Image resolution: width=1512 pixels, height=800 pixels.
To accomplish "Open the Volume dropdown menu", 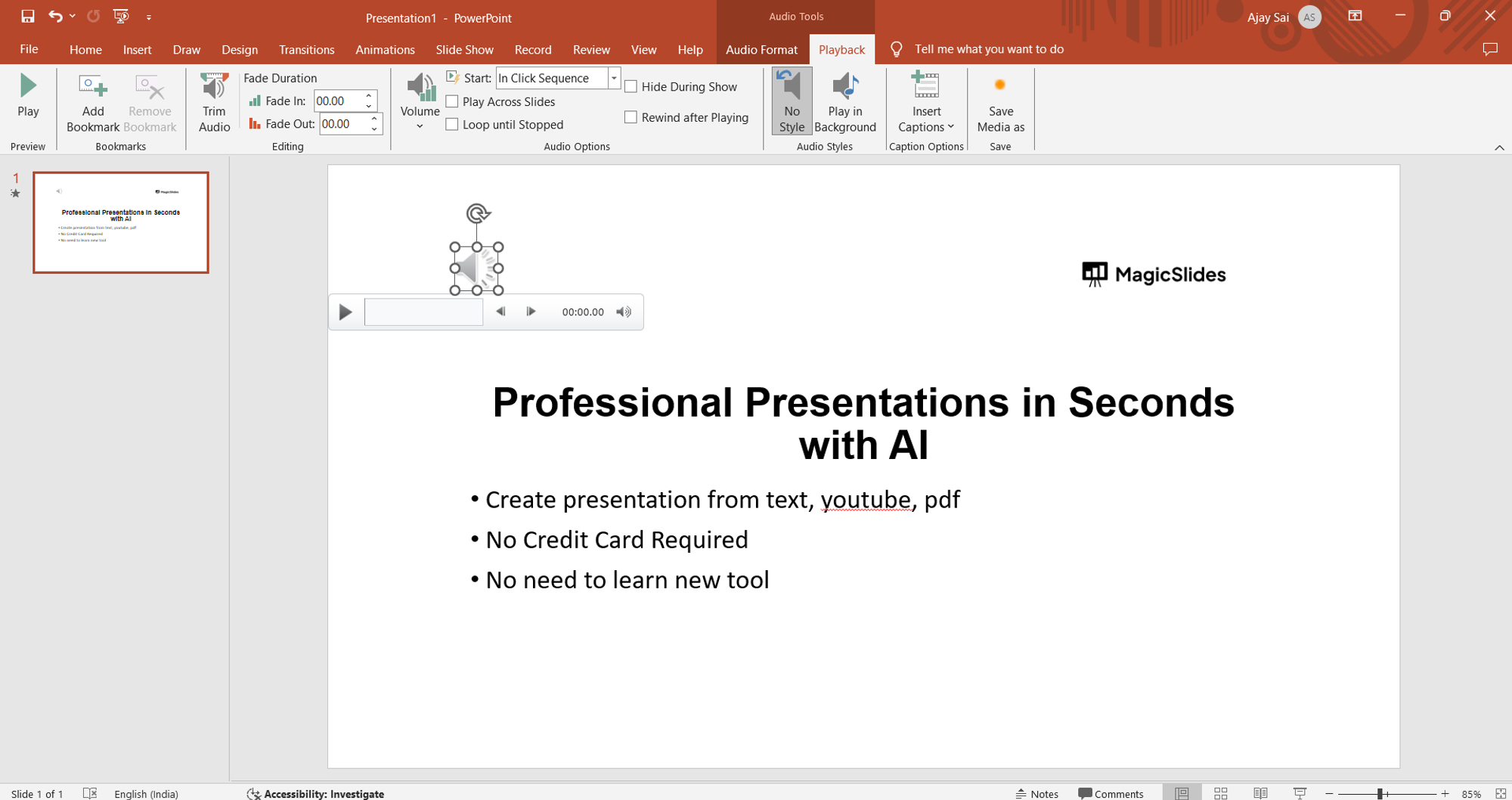I will point(420,102).
